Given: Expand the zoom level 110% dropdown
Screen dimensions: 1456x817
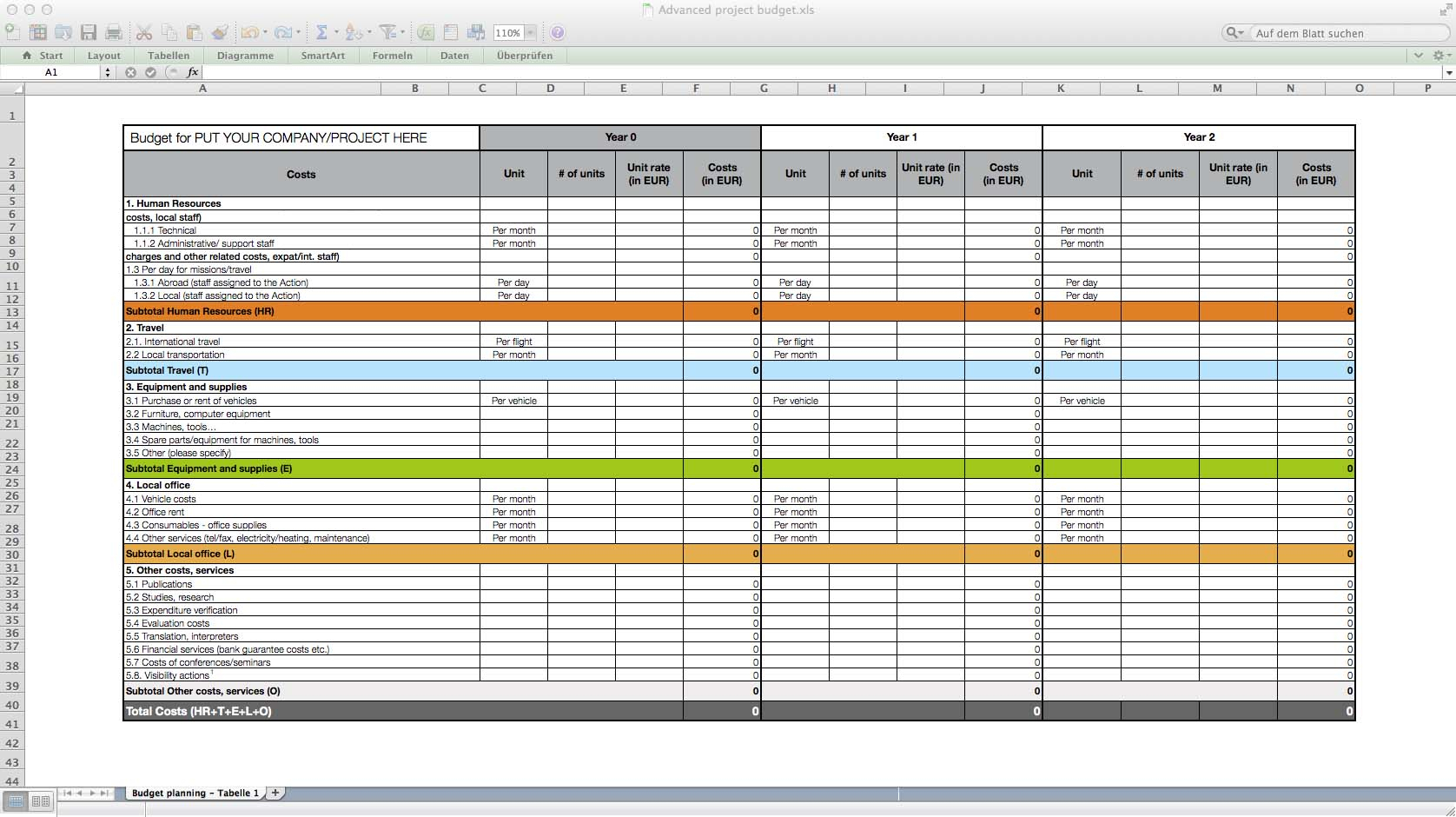Looking at the screenshot, I should click(x=526, y=32).
